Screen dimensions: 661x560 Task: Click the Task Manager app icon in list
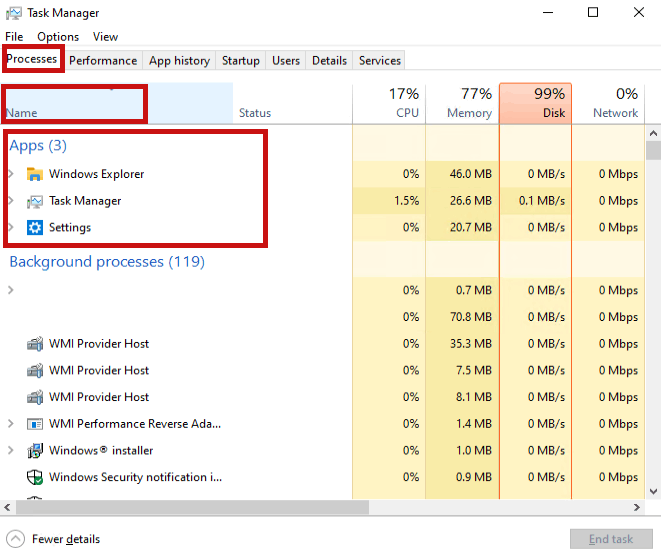[x=35, y=201]
